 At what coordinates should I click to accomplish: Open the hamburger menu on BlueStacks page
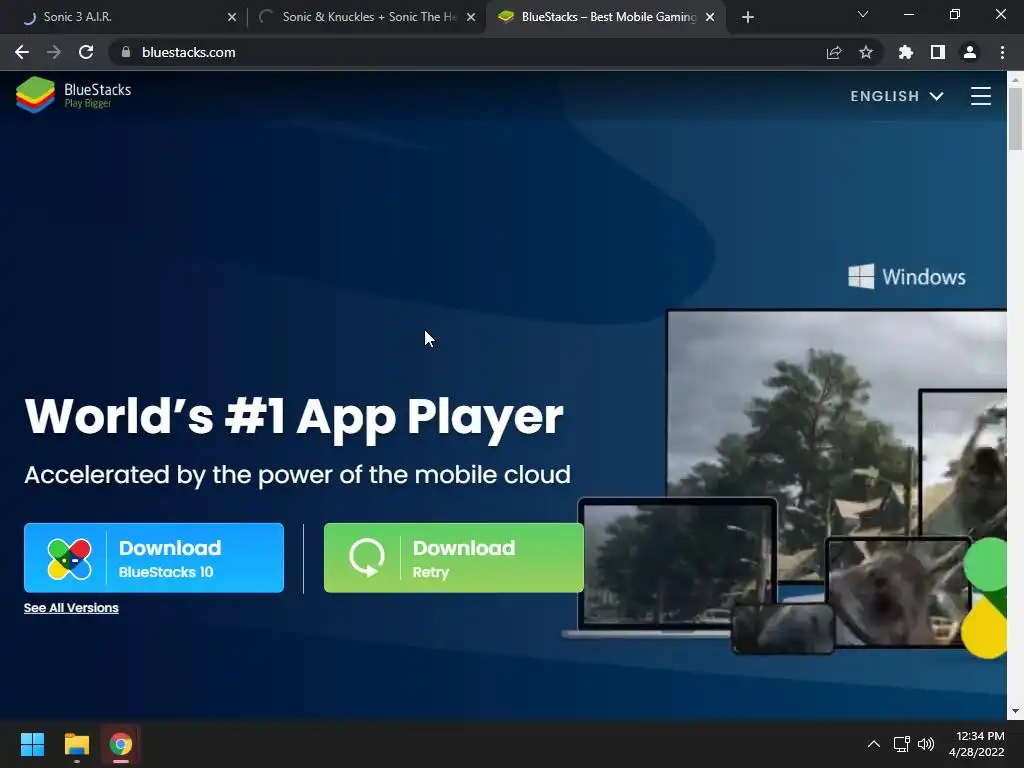point(980,96)
